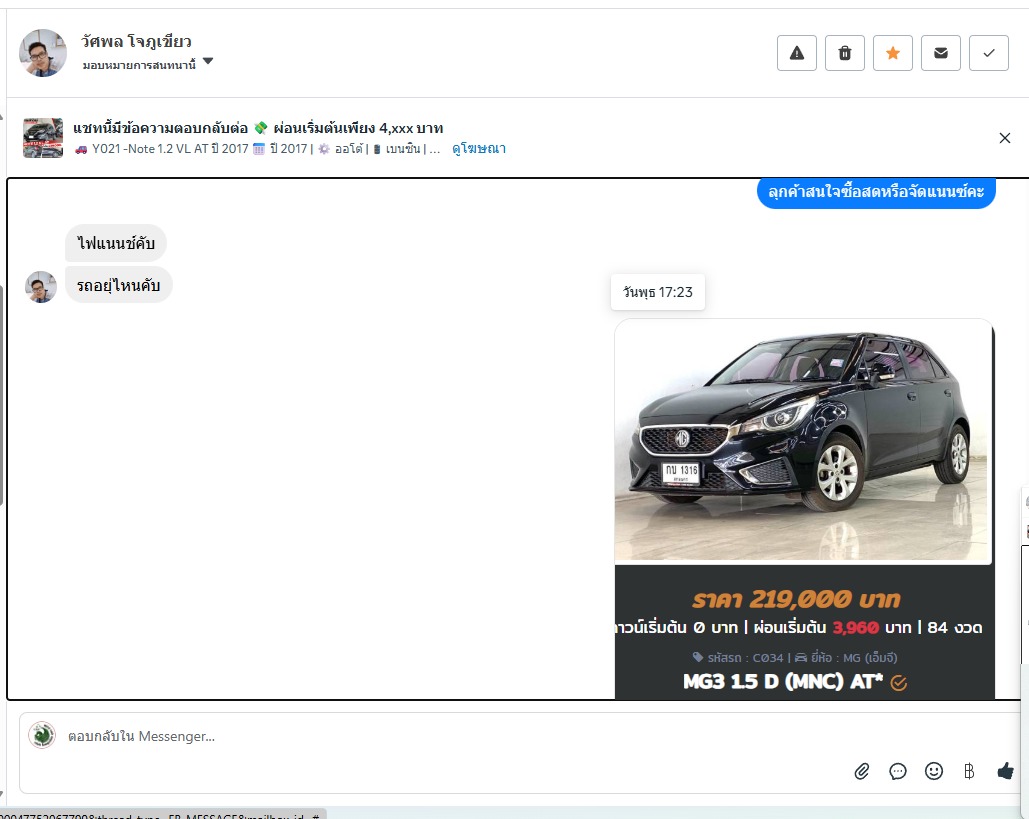
Task: Open the emoji picker smiley icon
Action: click(x=934, y=771)
